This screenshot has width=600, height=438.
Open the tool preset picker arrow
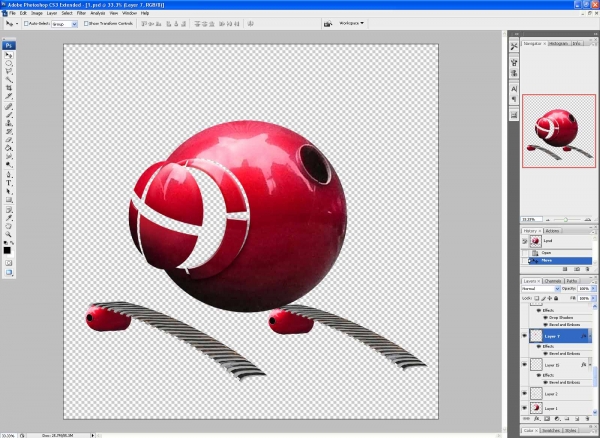pyautogui.click(x=16, y=24)
